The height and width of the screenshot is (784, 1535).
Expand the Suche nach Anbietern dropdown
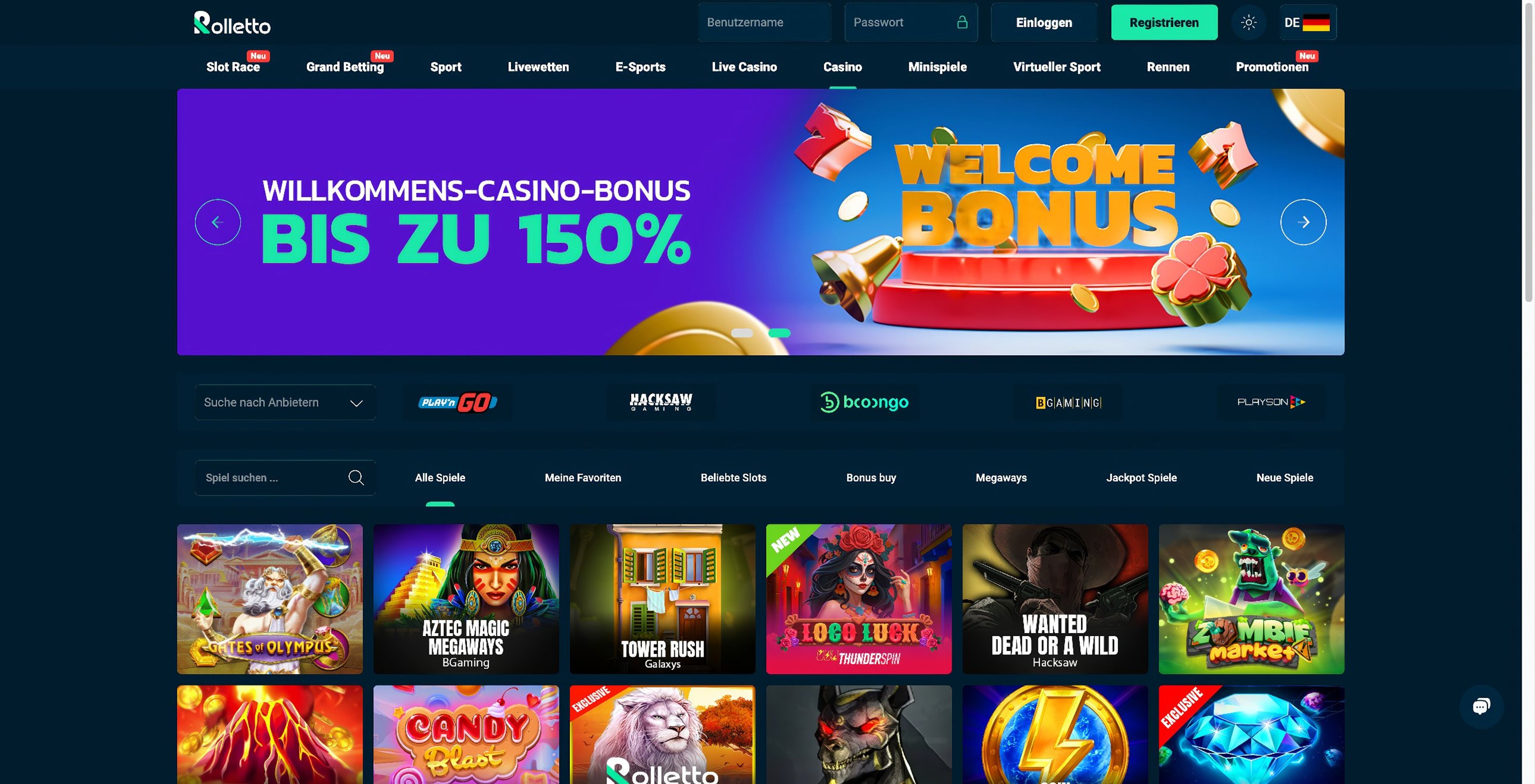[x=285, y=403]
